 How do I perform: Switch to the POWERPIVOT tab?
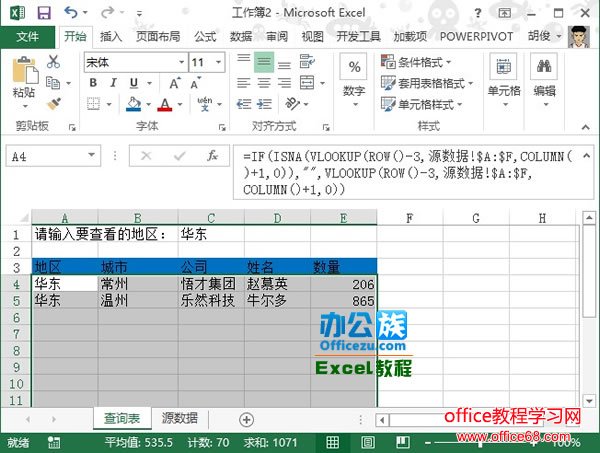click(476, 37)
